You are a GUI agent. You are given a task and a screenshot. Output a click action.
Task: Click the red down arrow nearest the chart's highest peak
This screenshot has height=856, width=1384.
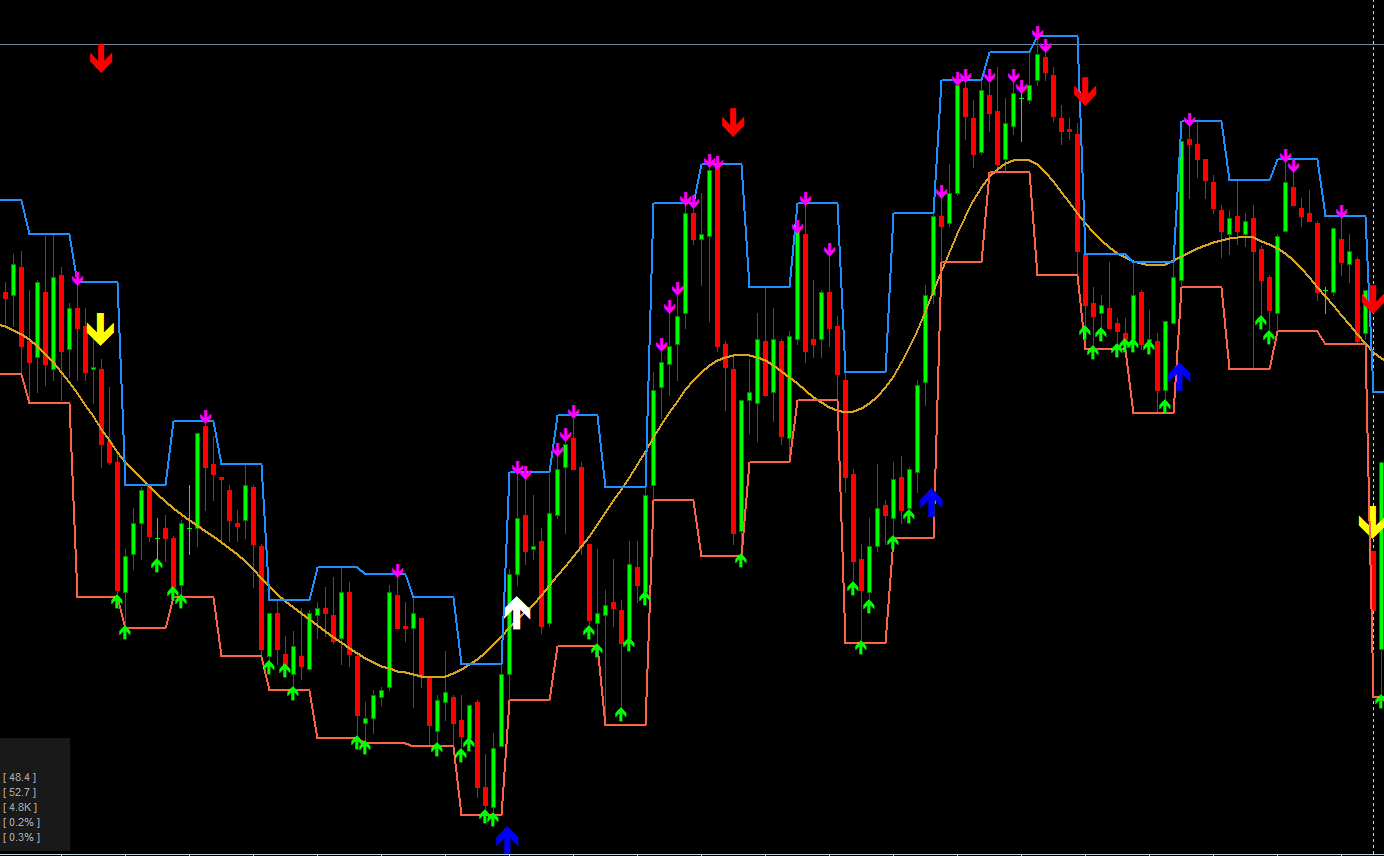point(1085,91)
